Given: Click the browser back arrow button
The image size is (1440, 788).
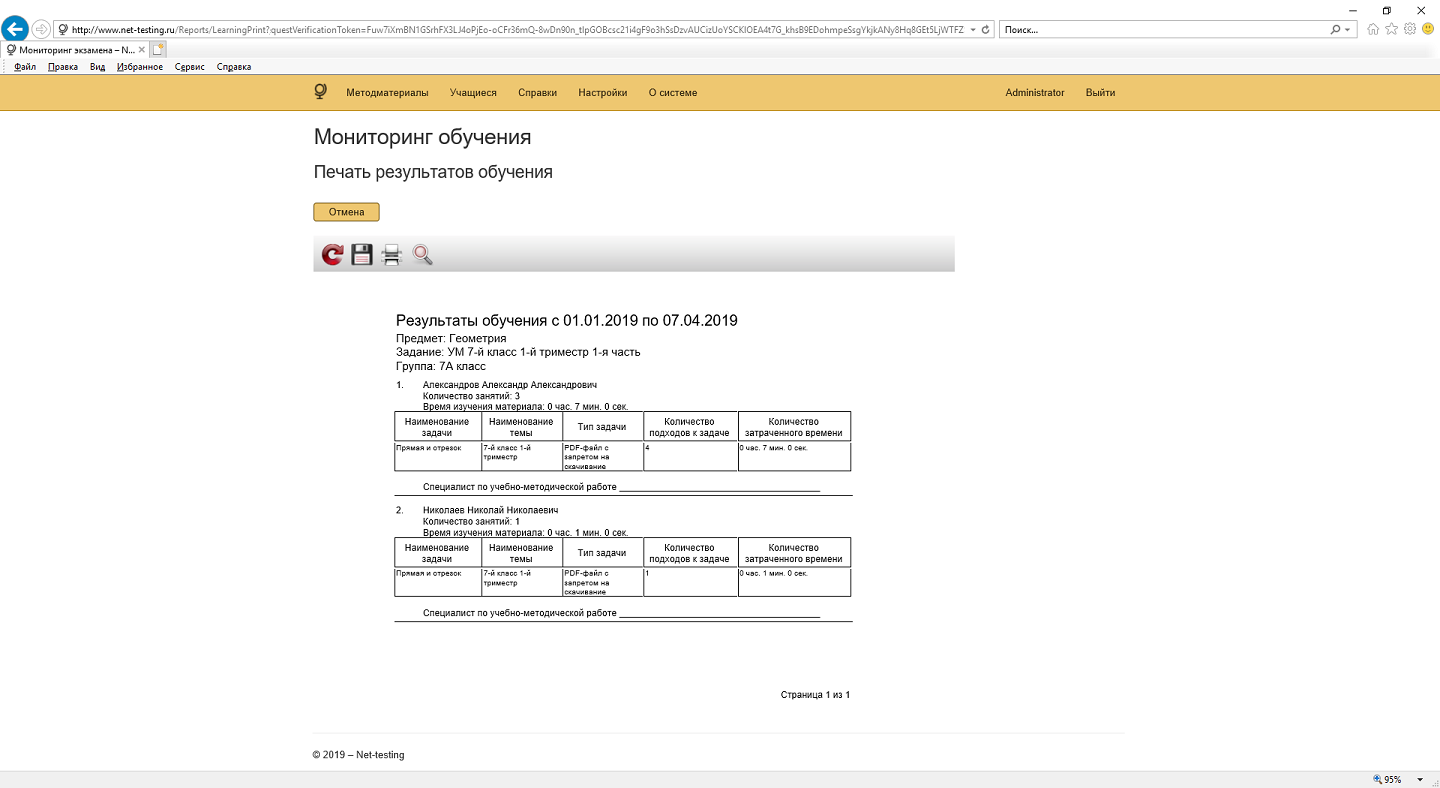Looking at the screenshot, I should click(x=15, y=29).
